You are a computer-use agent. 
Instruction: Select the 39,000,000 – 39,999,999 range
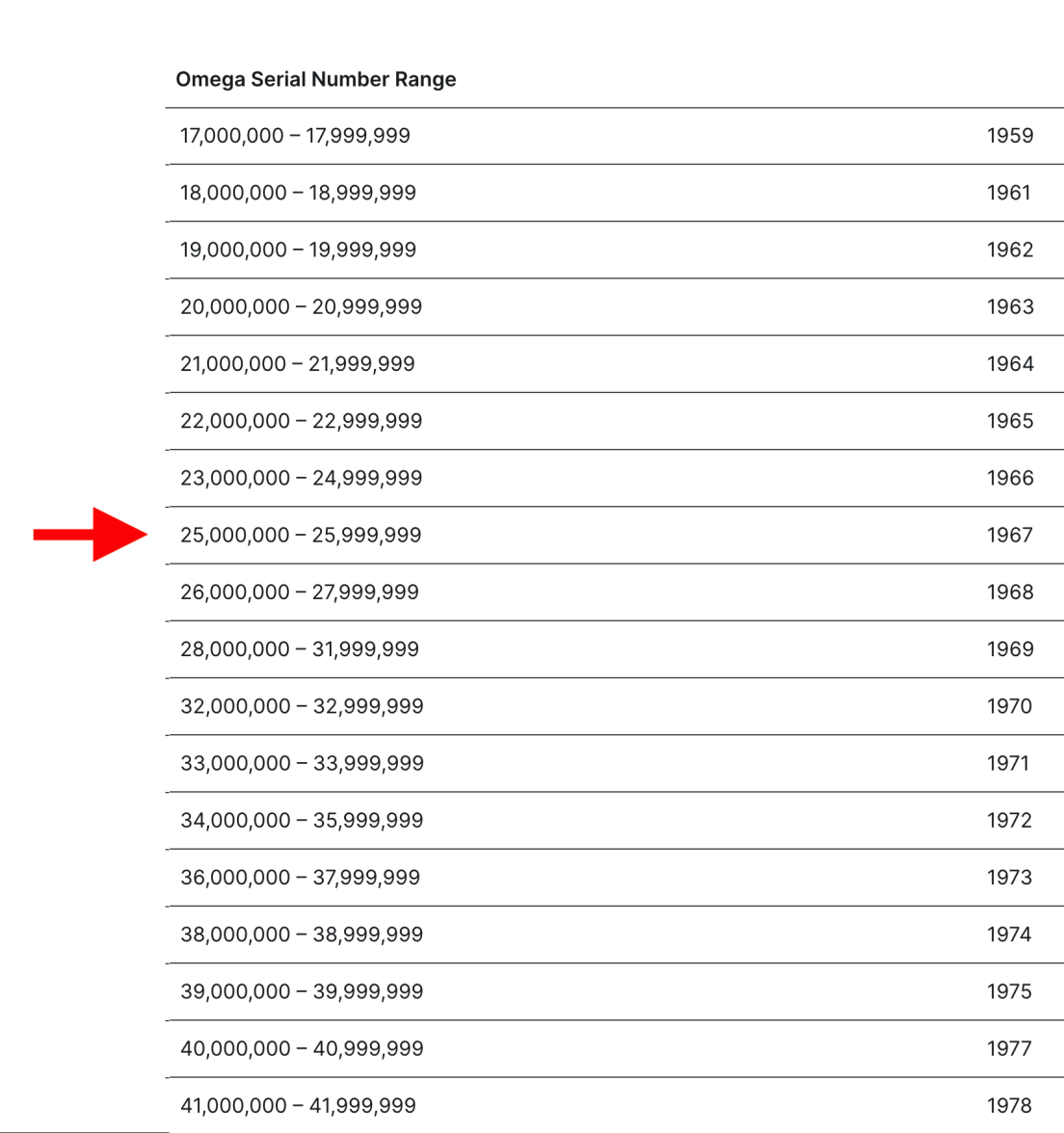[302, 991]
